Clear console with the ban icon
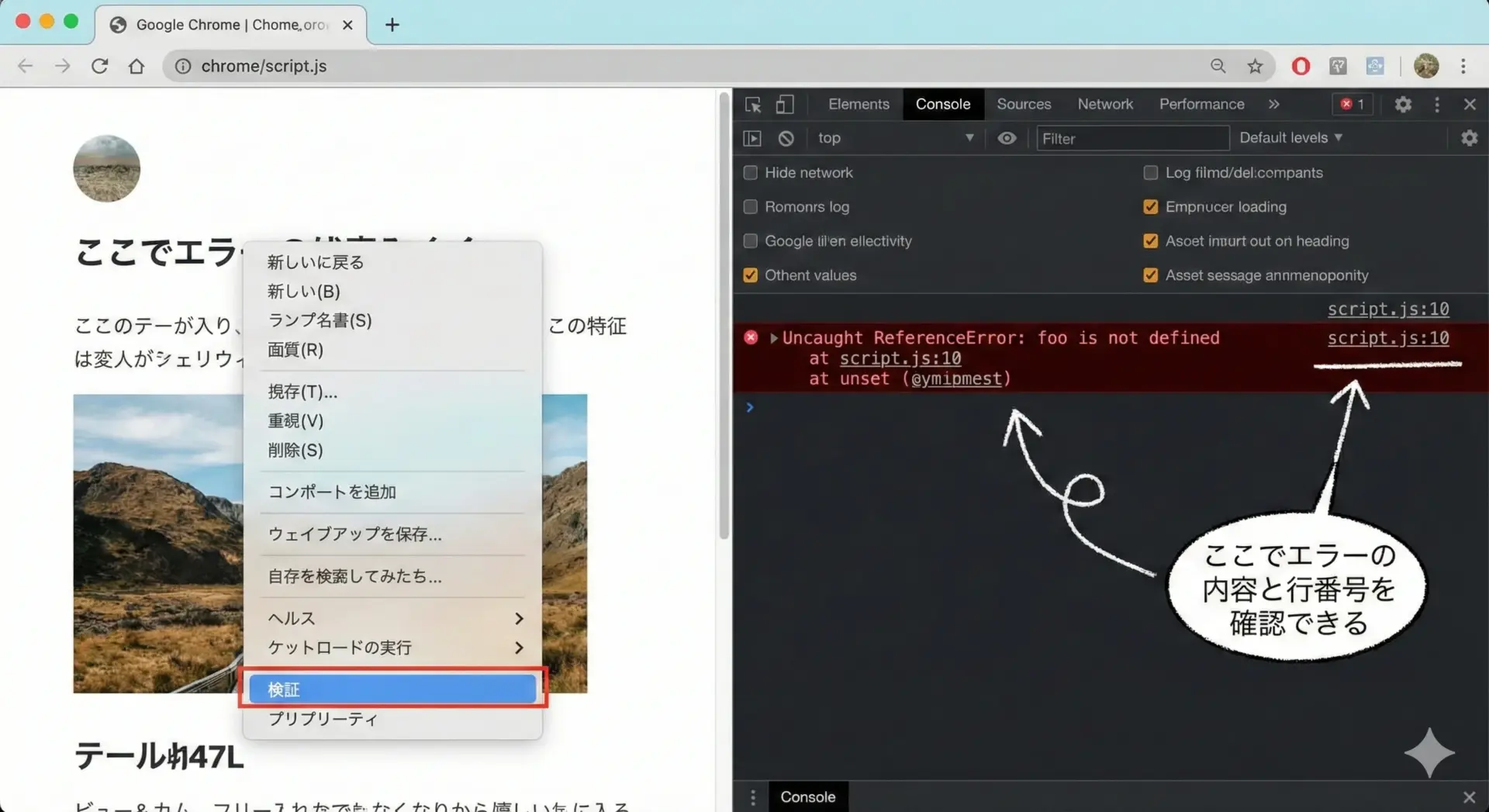Image resolution: width=1489 pixels, height=812 pixels. pos(786,138)
